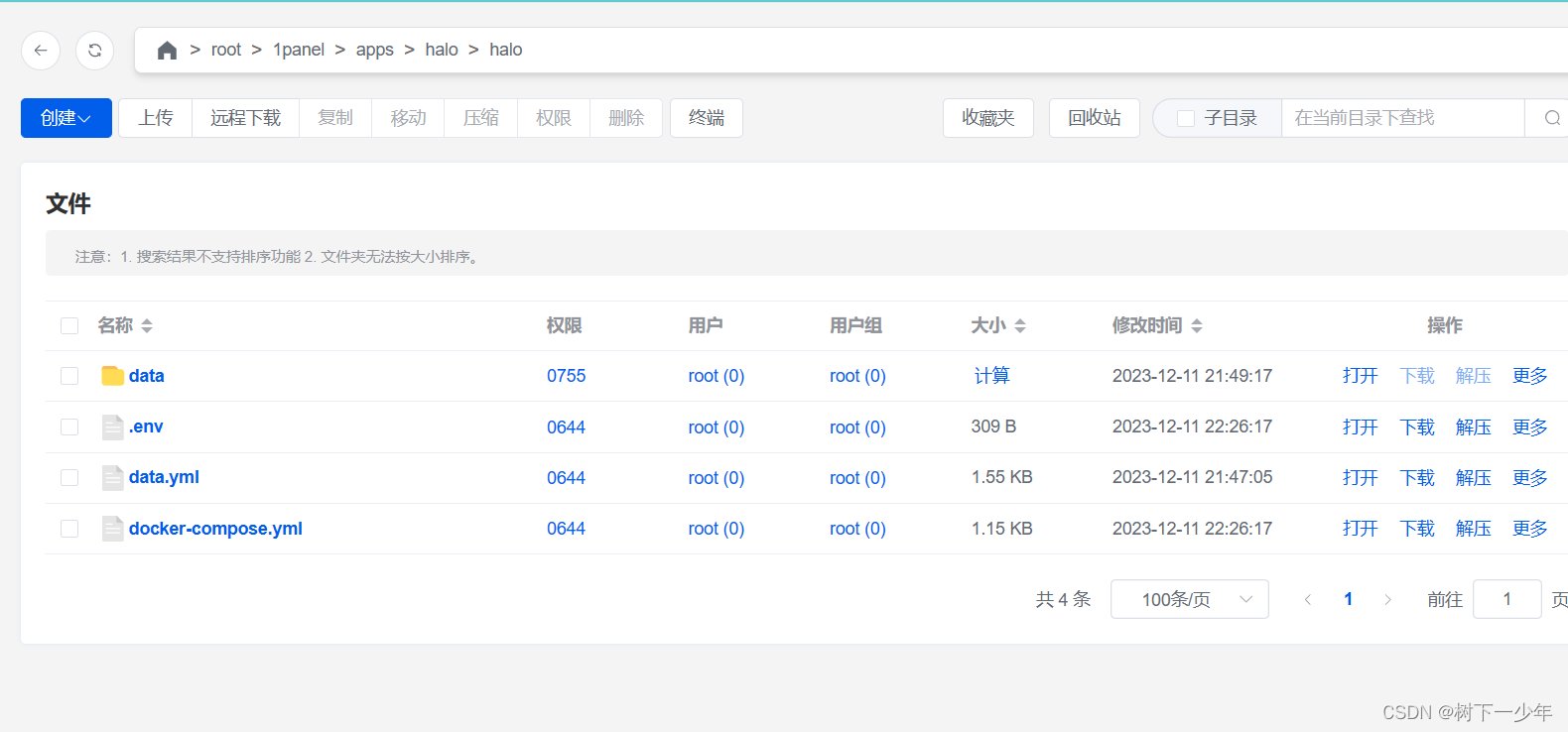The image size is (1568, 732).
Task: Refresh the file list
Action: pyautogui.click(x=94, y=51)
